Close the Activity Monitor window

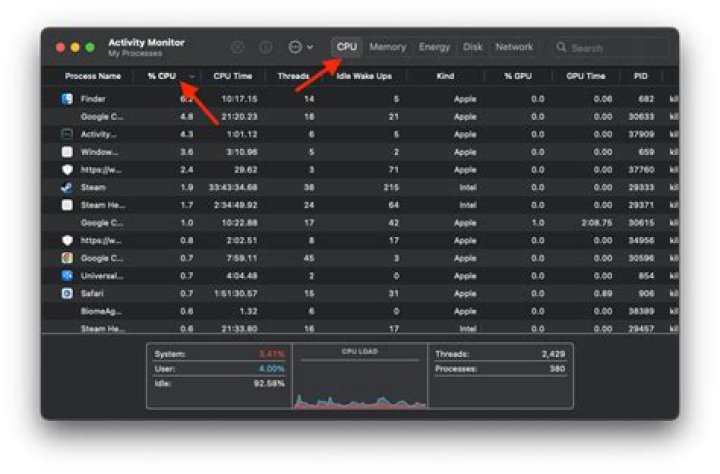tap(60, 47)
